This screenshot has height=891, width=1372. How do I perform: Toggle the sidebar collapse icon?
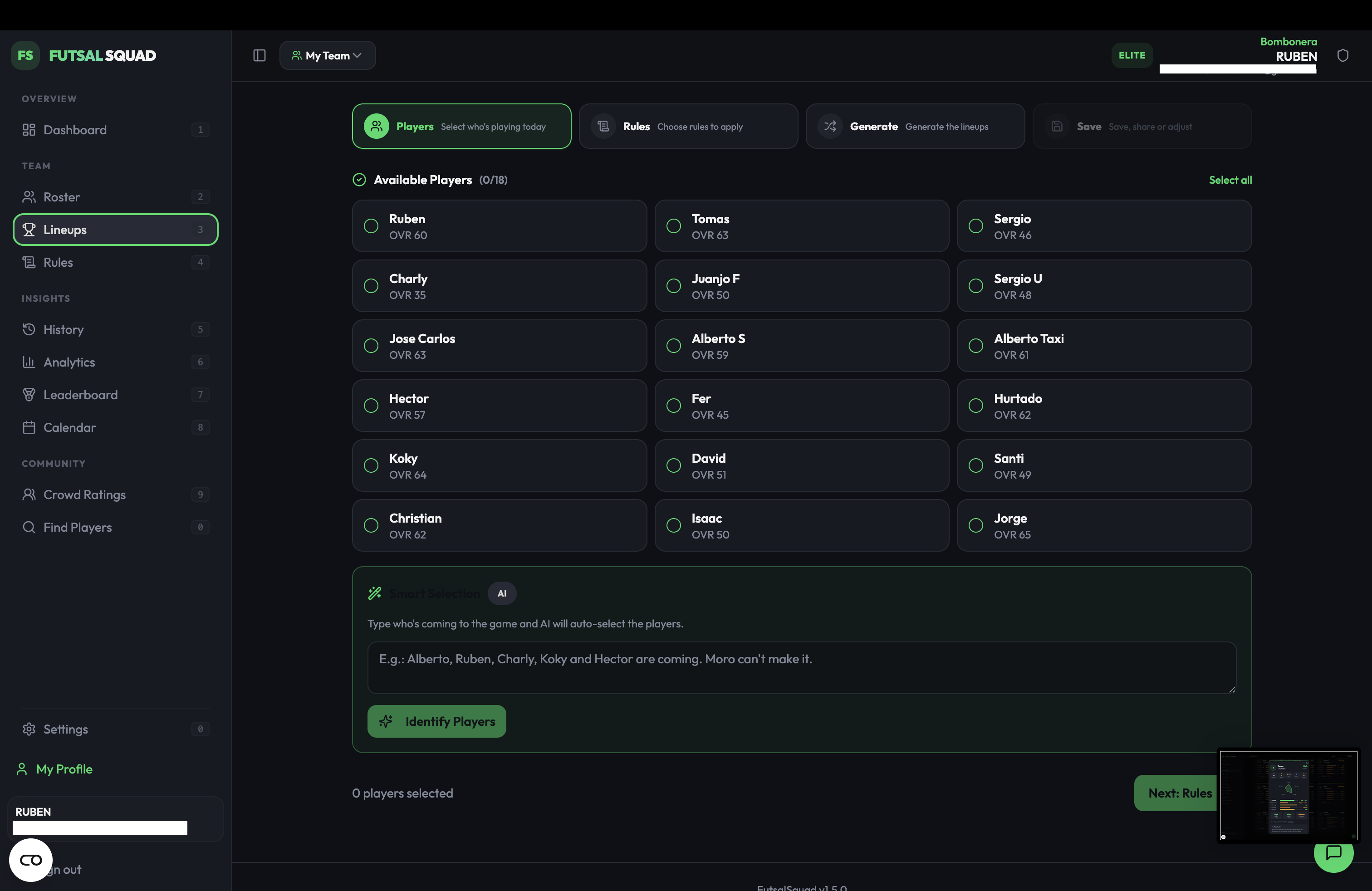[x=260, y=55]
